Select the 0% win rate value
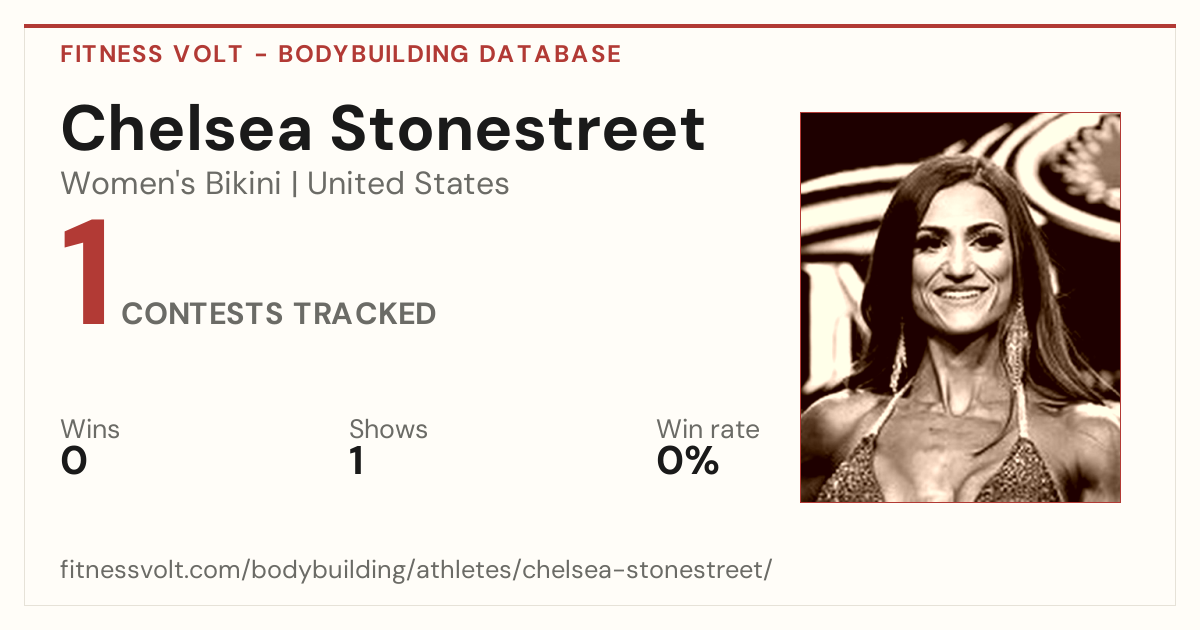The height and width of the screenshot is (630, 1200). point(688,461)
